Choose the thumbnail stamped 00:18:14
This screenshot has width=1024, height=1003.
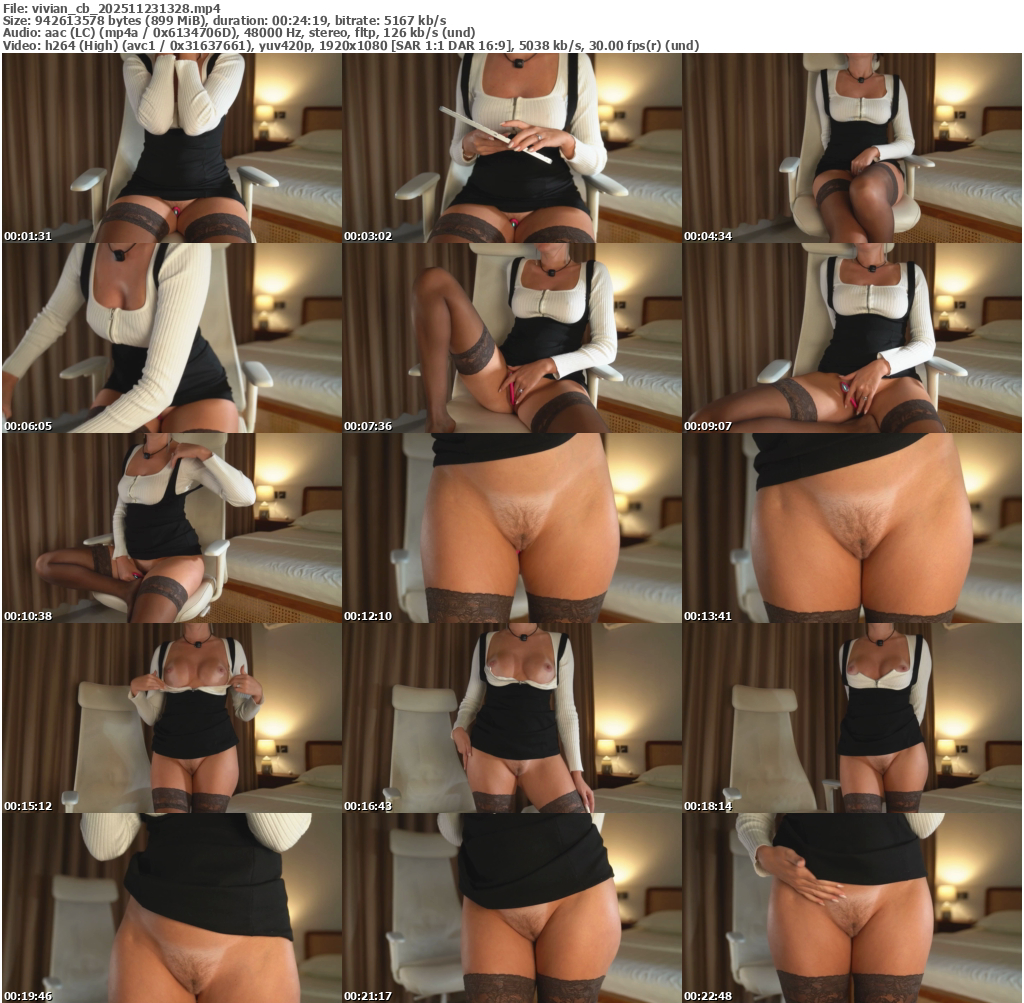coord(852,718)
